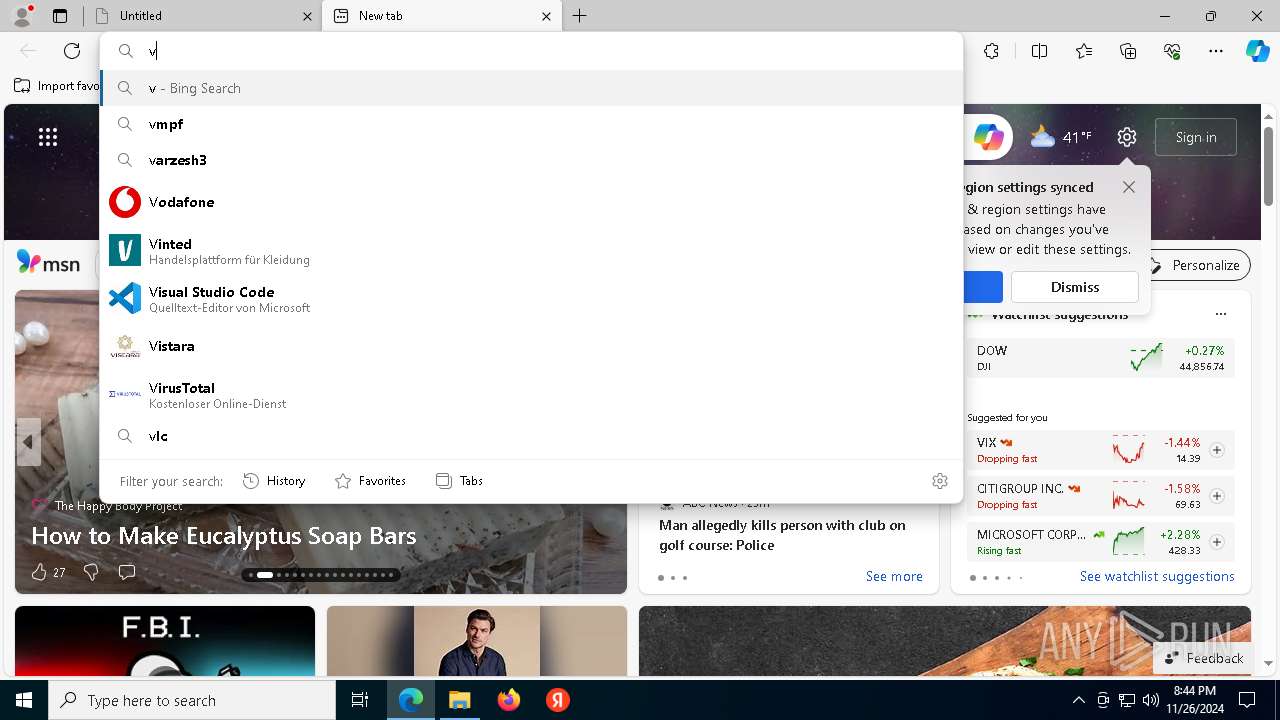Open address bar search settings gear
This screenshot has width=1280, height=720.
(939, 481)
